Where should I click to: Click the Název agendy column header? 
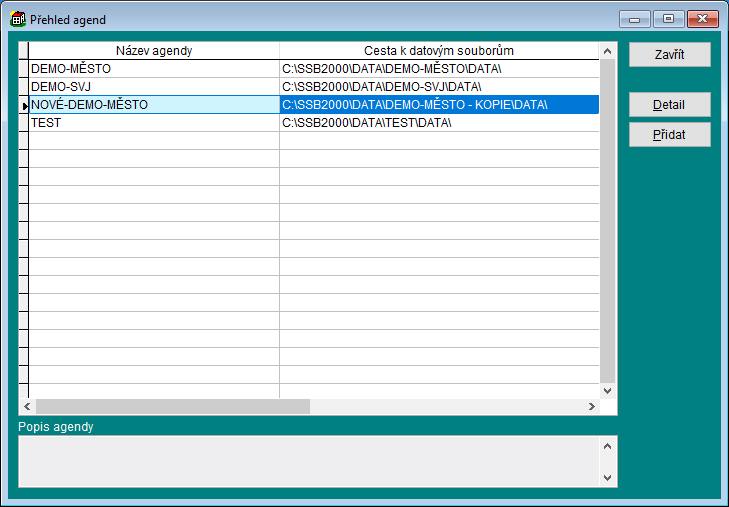coord(153,51)
